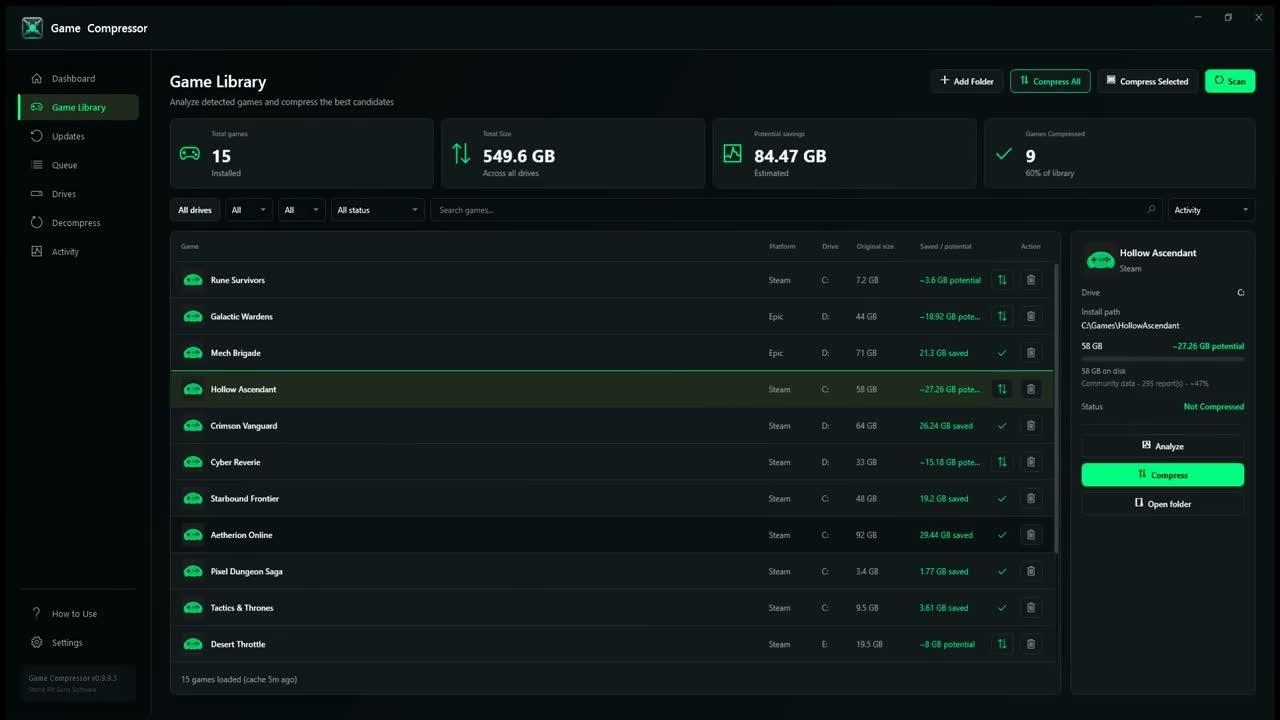Screen dimensions: 1280x720
Task: Compress Galactic Wardens via row icon
Action: (1002, 316)
